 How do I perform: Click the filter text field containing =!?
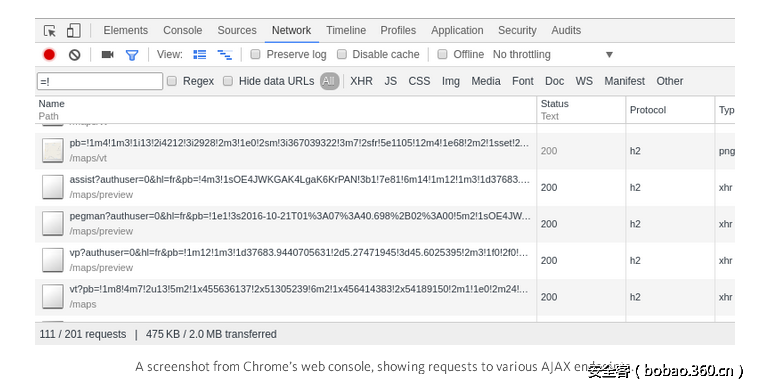[100, 81]
